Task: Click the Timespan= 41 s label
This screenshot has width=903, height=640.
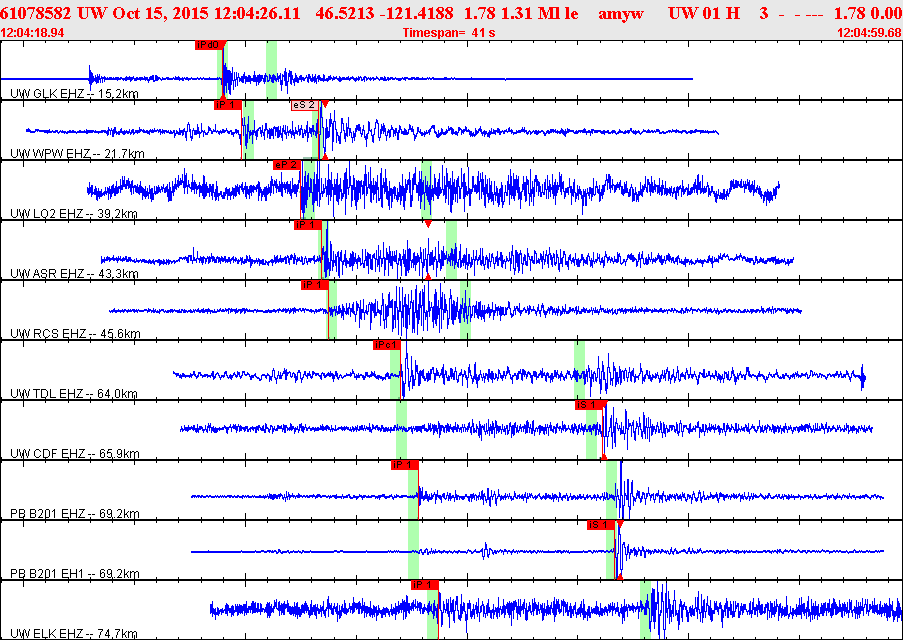Action: pos(449,33)
